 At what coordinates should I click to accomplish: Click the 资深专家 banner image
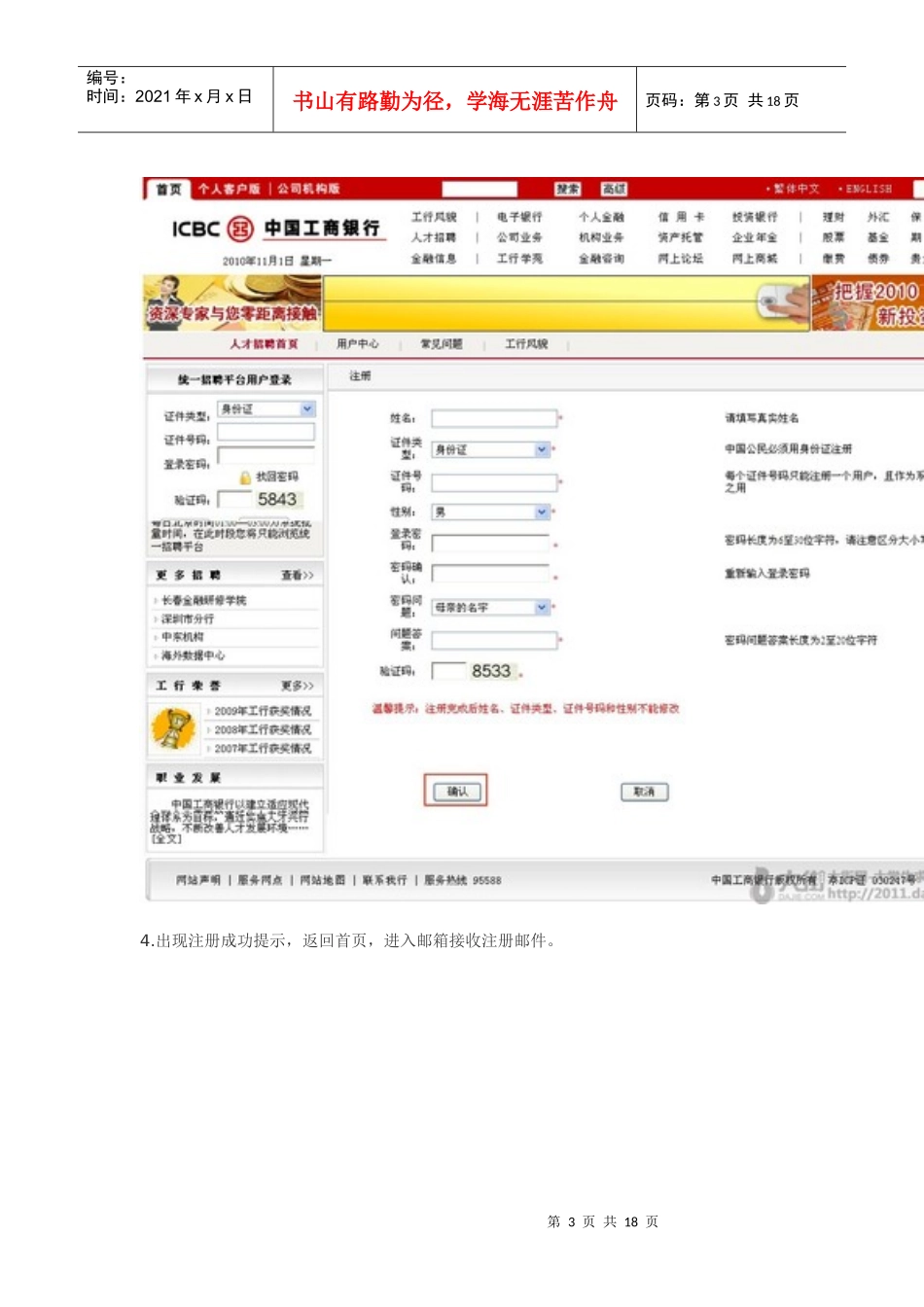[x=232, y=302]
